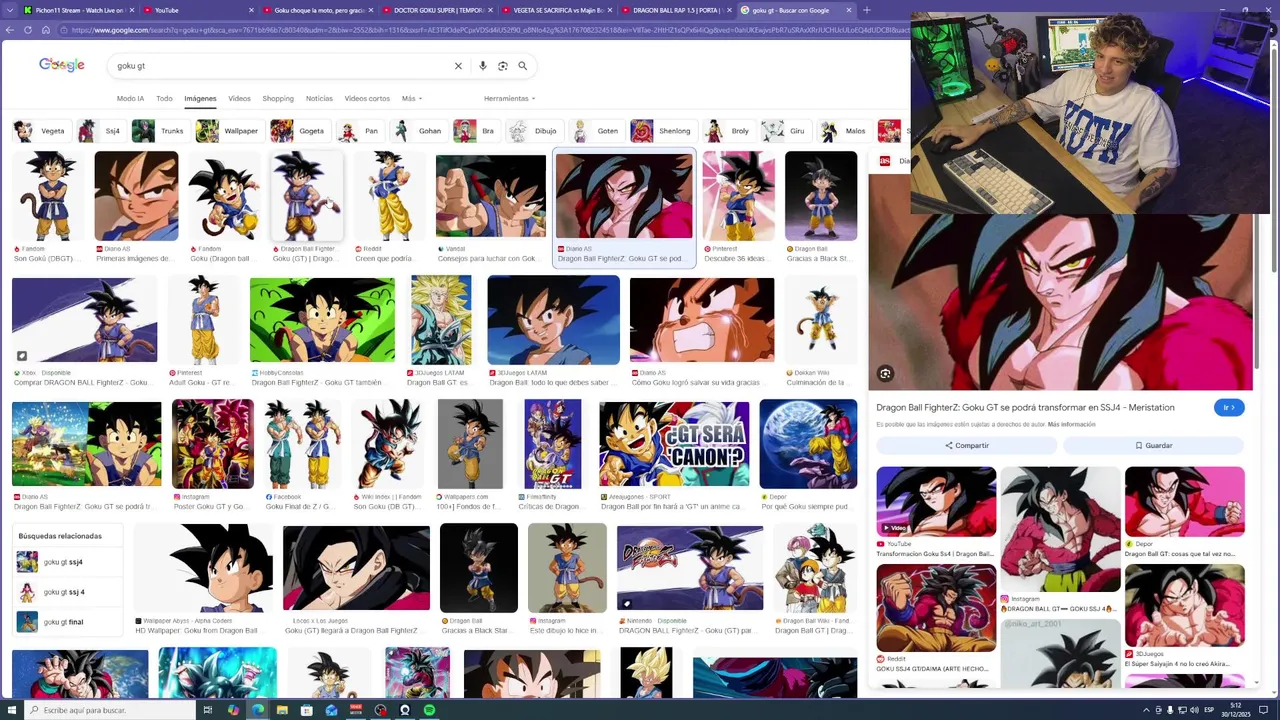1280x720 pixels.
Task: Expand the Más dropdown menu
Action: pyautogui.click(x=411, y=98)
